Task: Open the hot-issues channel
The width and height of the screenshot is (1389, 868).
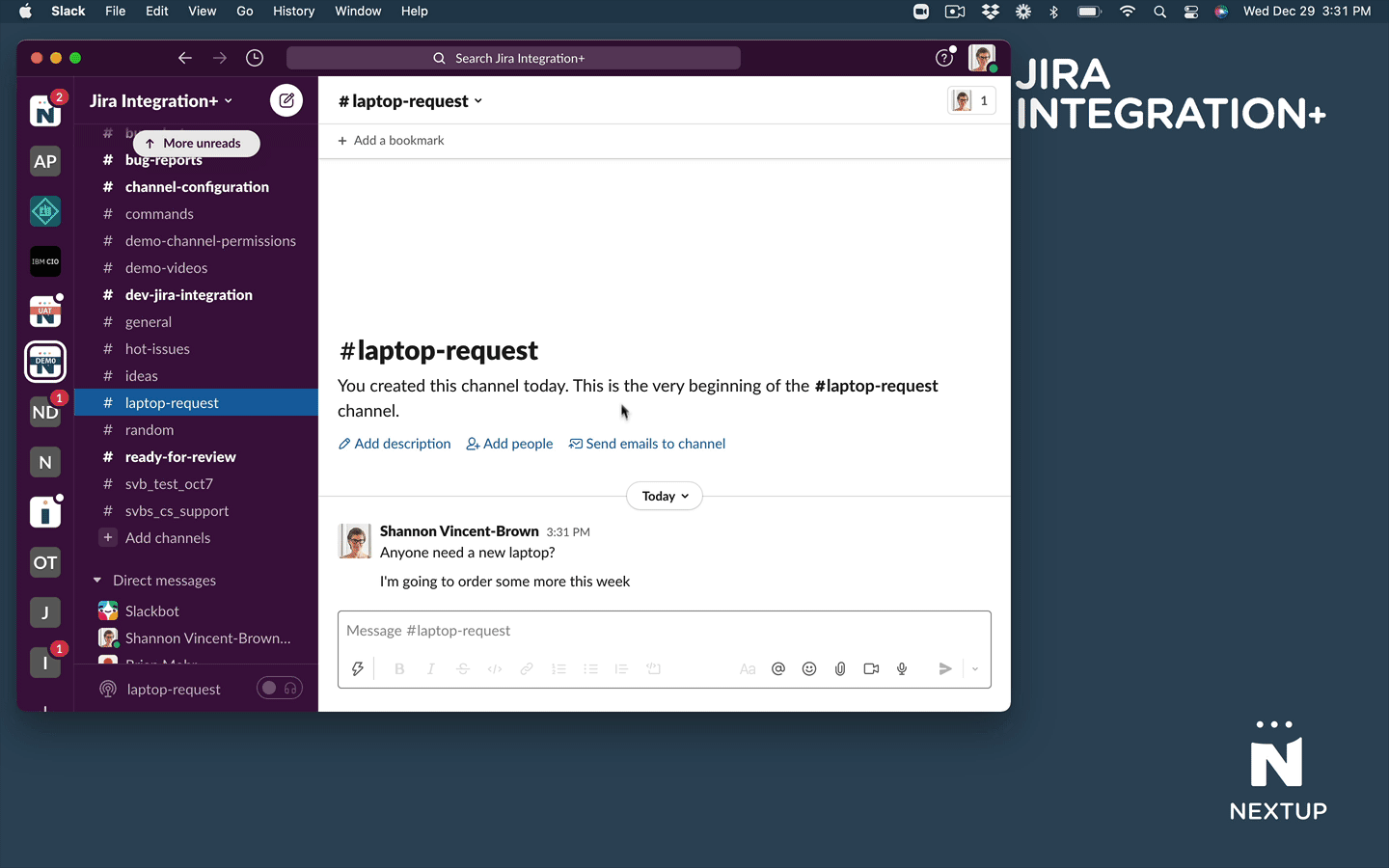Action: point(196,349)
